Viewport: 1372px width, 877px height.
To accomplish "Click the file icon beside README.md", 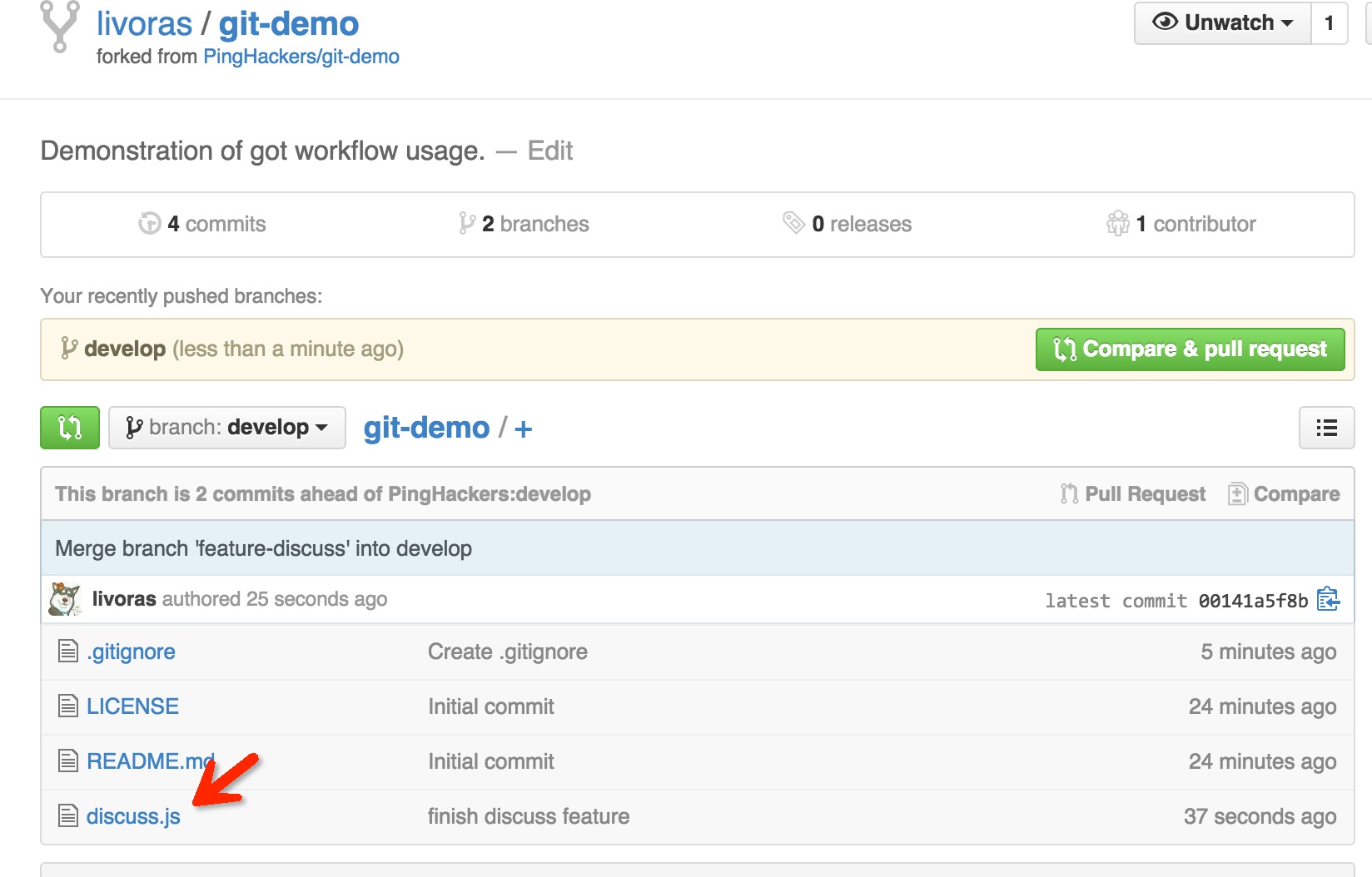I will tap(68, 761).
